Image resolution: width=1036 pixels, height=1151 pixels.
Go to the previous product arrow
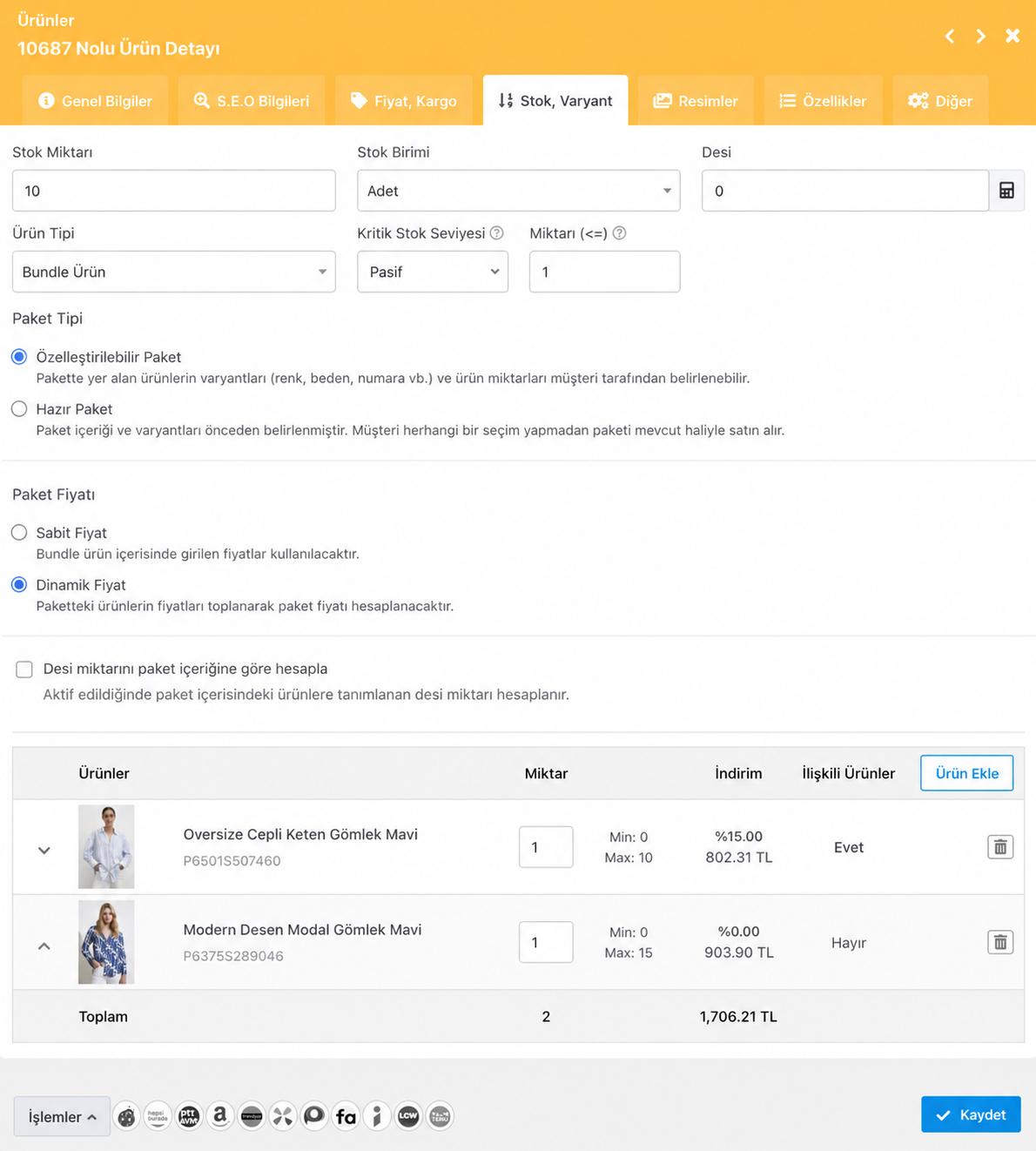950,36
